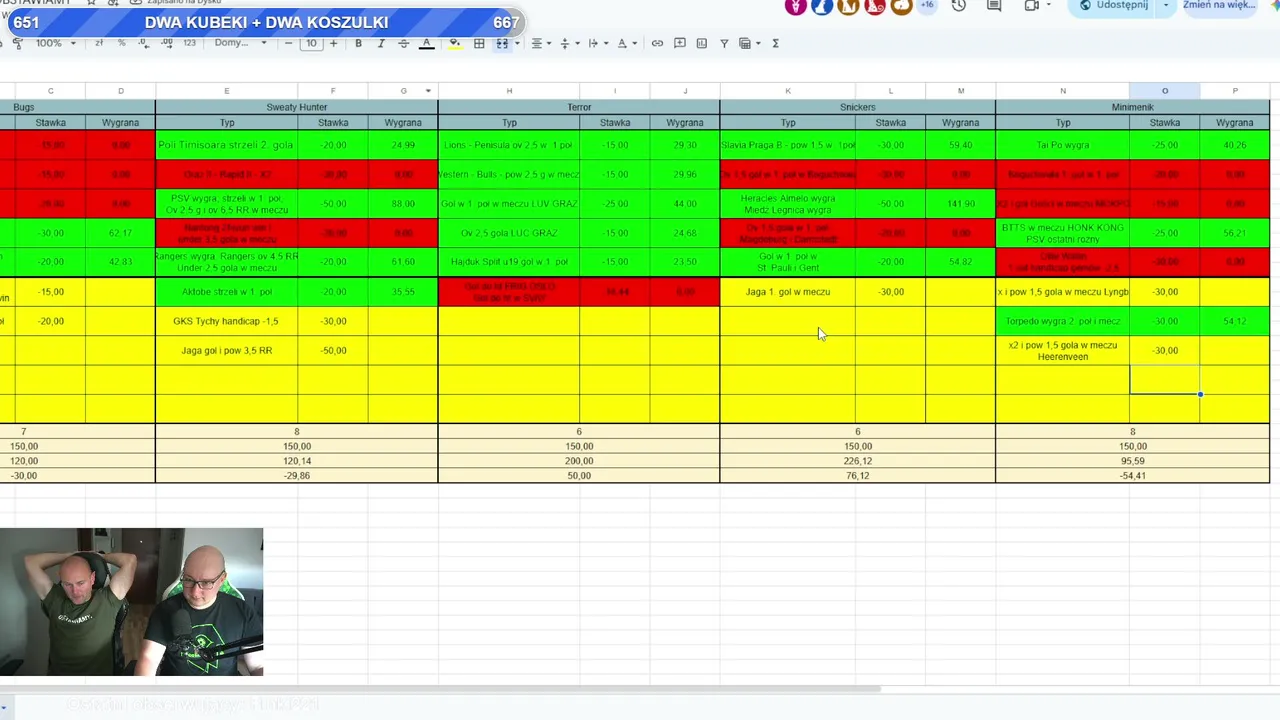The height and width of the screenshot is (720, 1280).
Task: Apply currency format with zł icon
Action: pos(99,43)
